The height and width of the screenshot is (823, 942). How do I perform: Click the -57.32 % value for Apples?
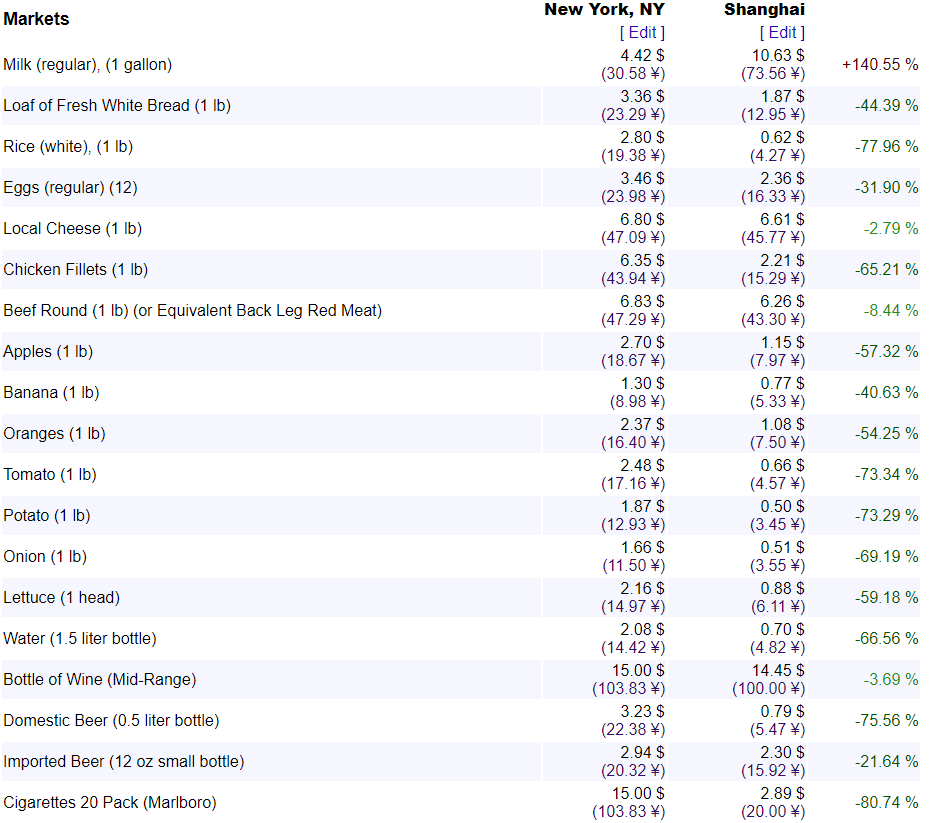886,352
